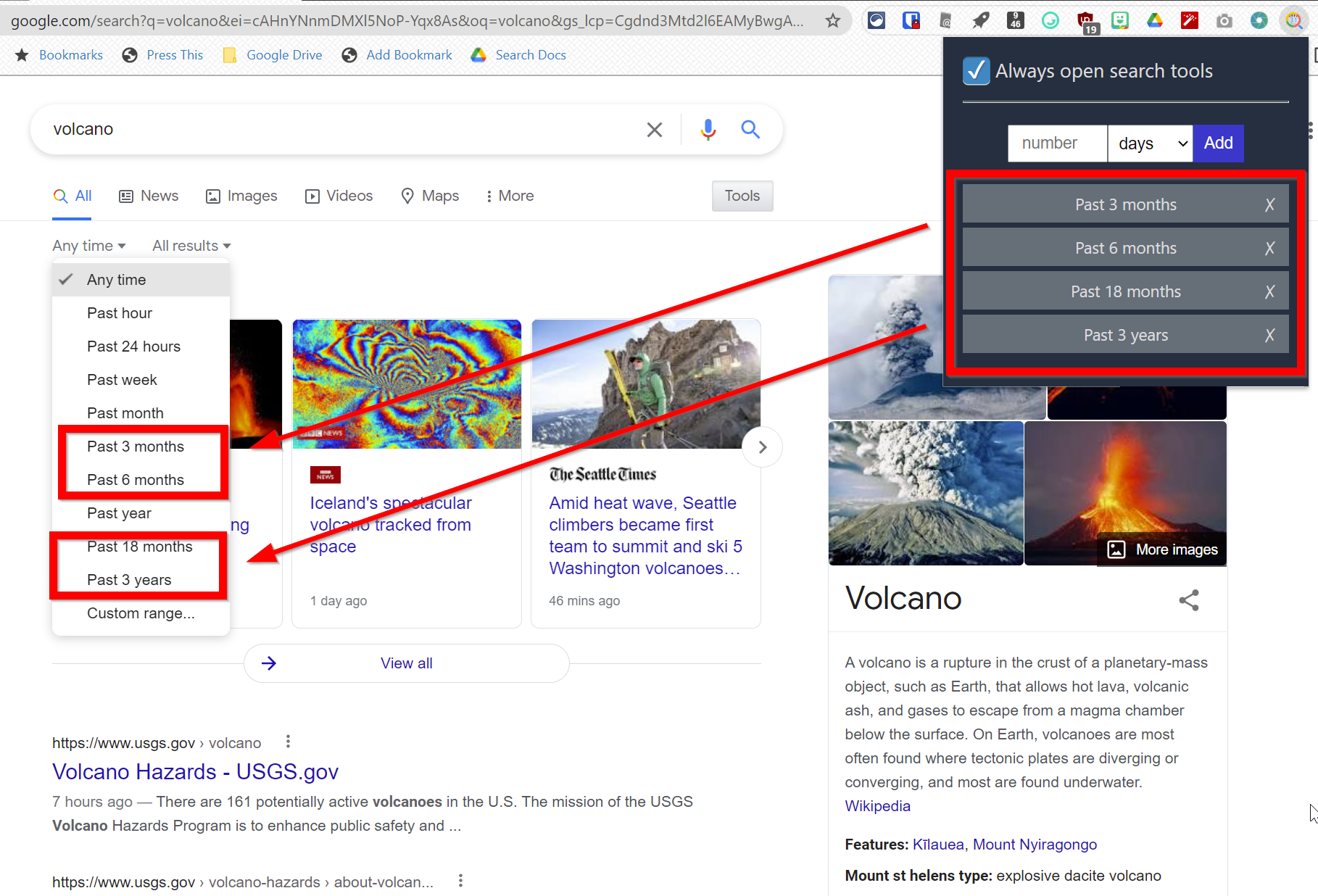Uncheck Always open search tools
1318x896 pixels.
coord(977,71)
